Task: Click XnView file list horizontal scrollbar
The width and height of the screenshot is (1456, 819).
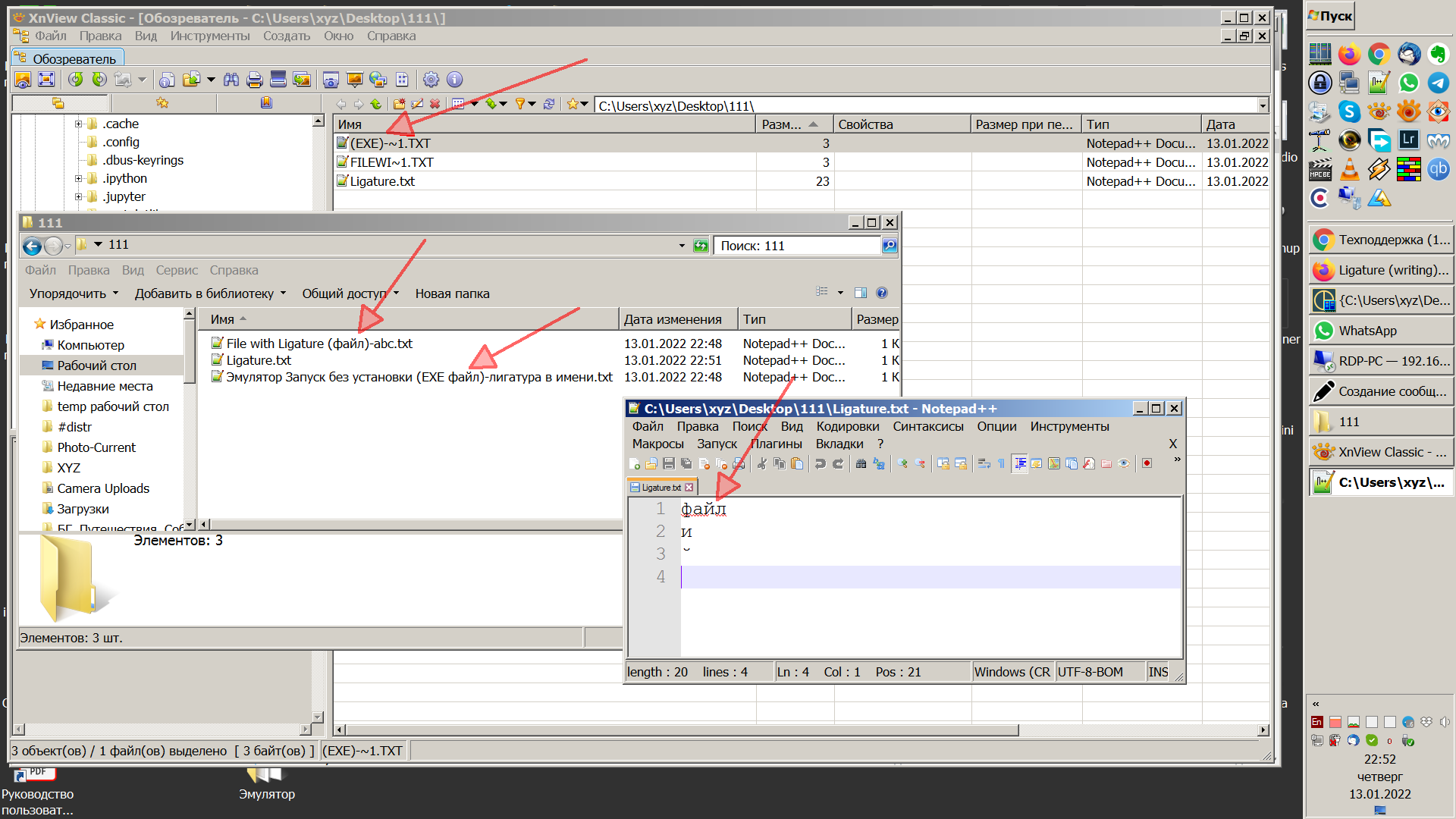Action: click(682, 730)
